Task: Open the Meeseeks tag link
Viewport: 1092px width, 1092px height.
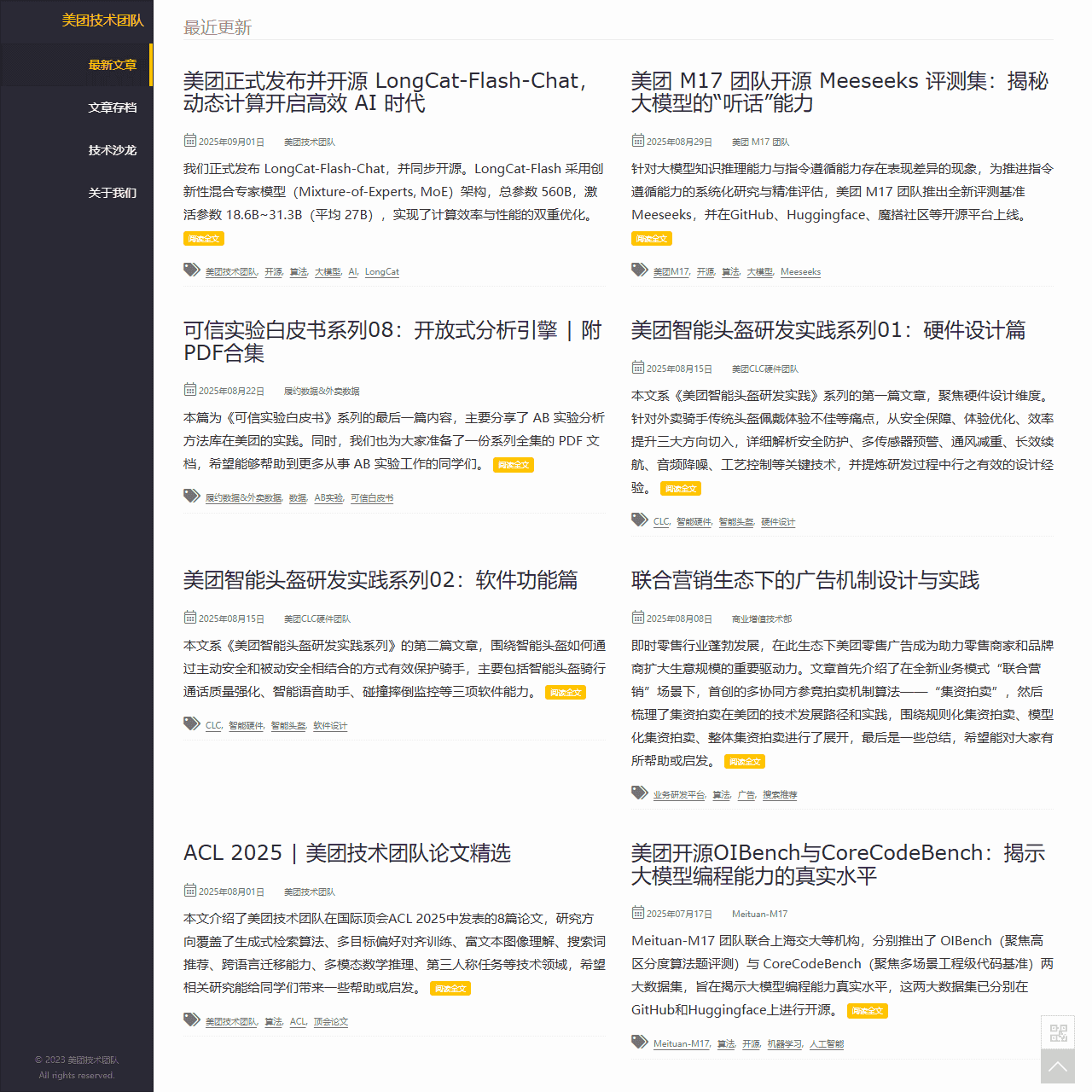Action: [x=800, y=271]
